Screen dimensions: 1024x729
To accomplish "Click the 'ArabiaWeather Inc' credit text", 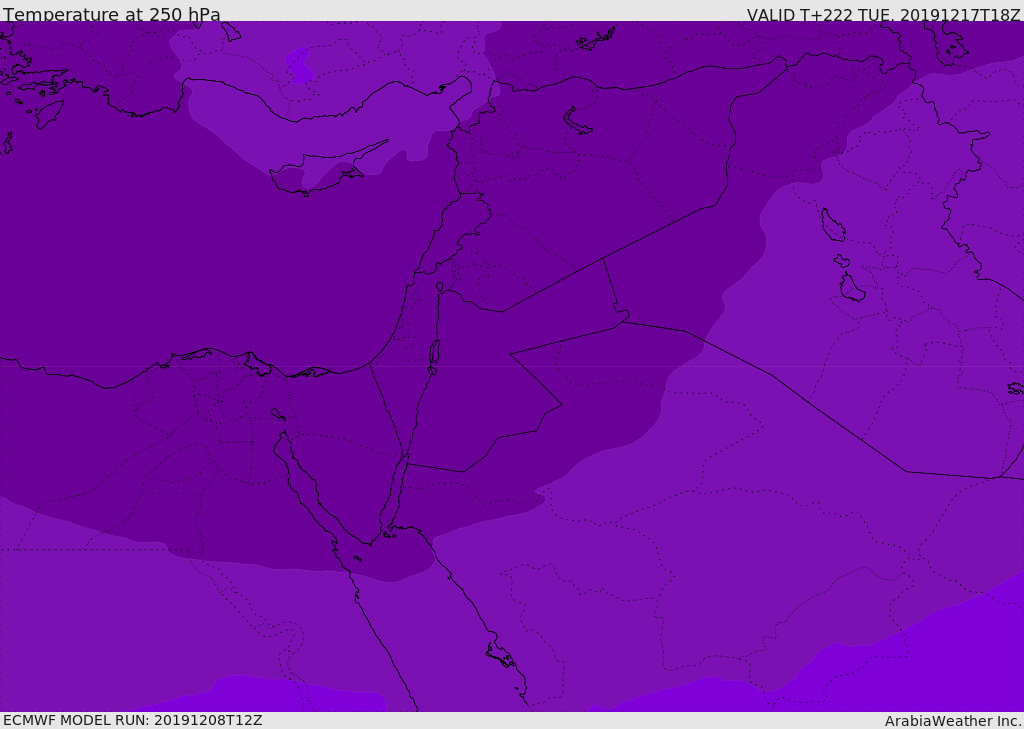I will pos(953,721).
